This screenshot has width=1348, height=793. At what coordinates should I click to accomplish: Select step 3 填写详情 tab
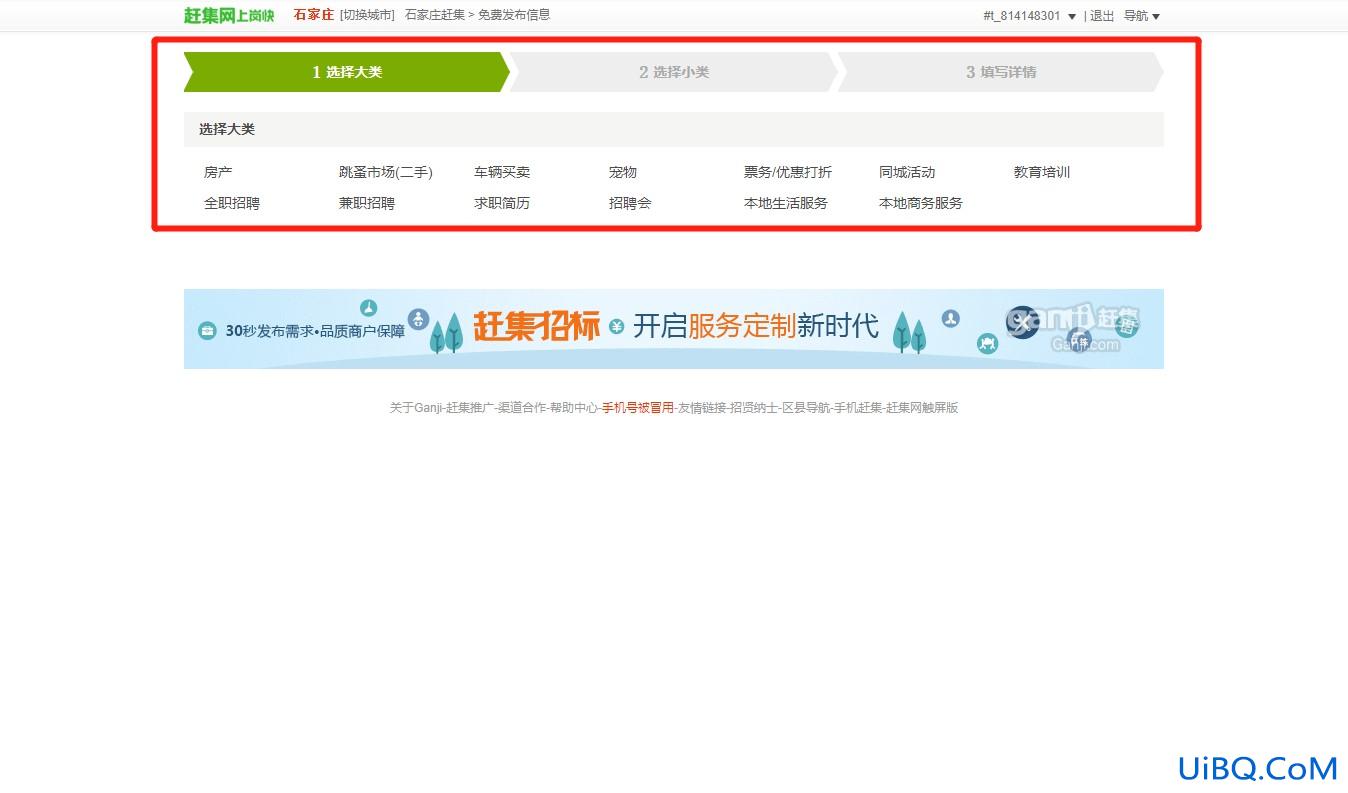point(1001,72)
